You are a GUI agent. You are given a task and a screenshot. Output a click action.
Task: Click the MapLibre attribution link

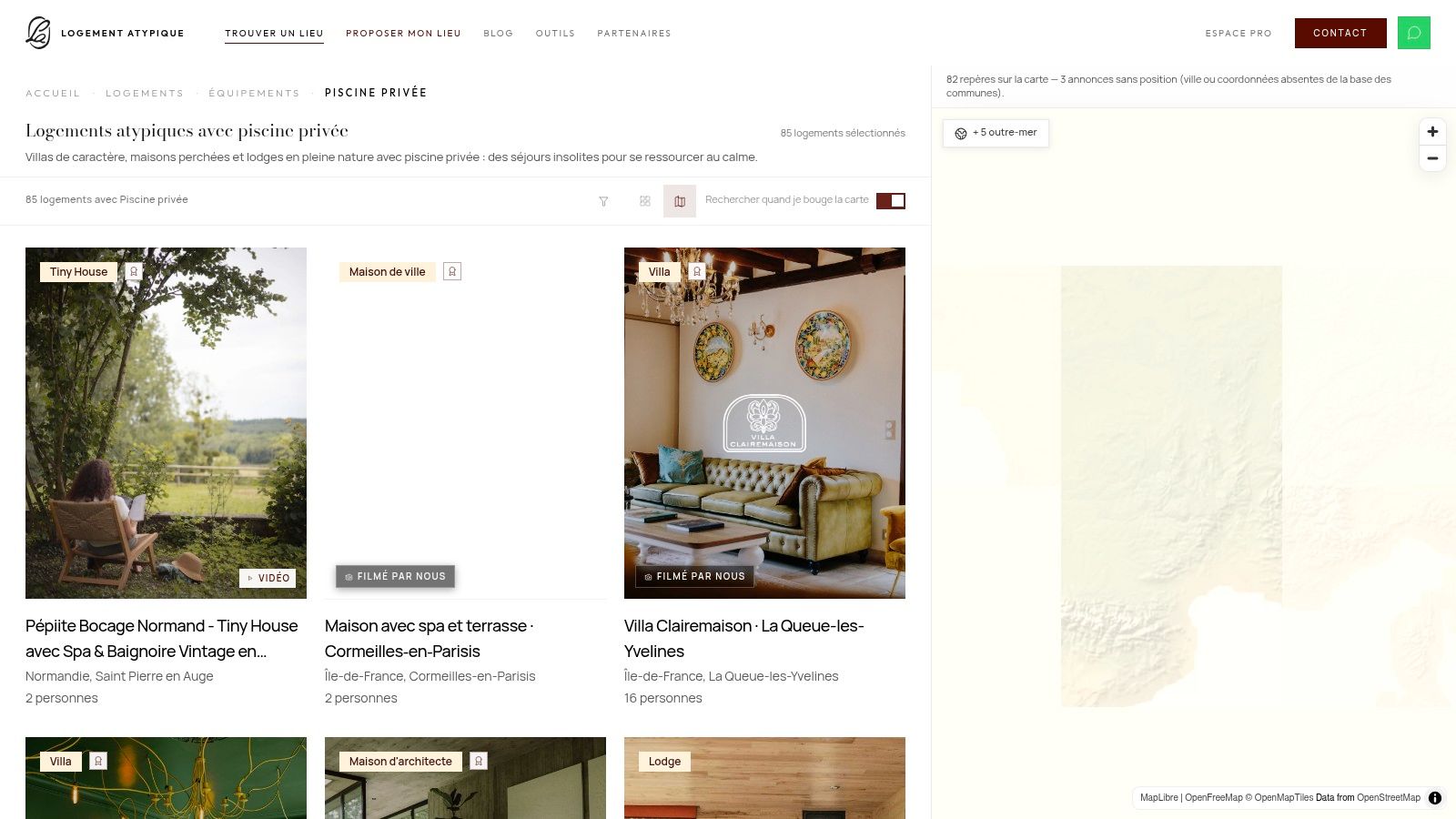click(x=1158, y=797)
